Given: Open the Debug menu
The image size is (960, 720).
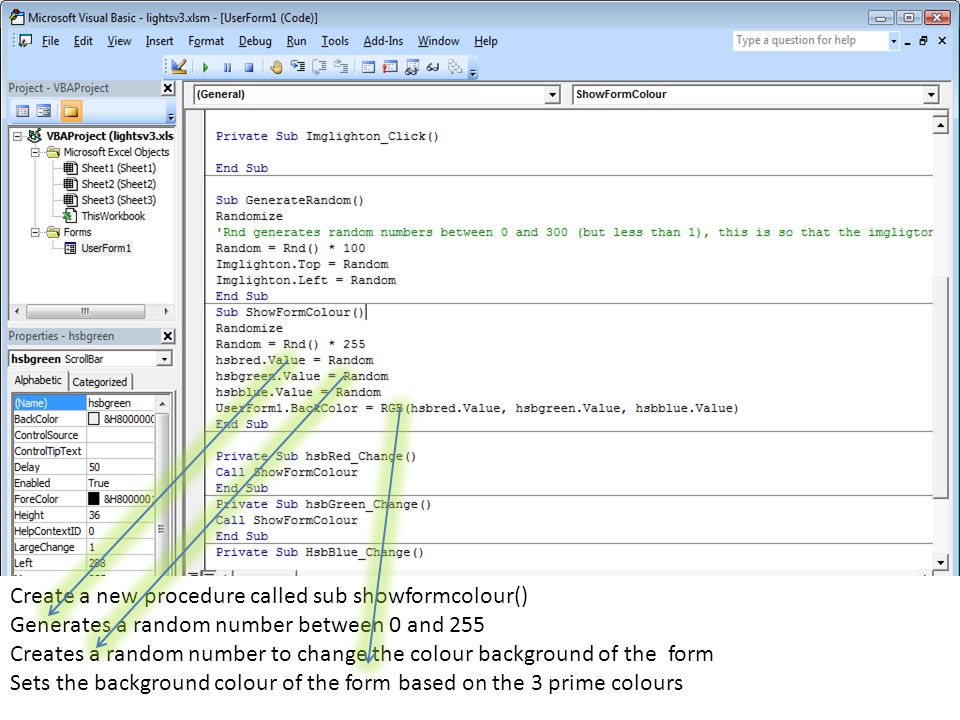Looking at the screenshot, I should point(255,41).
